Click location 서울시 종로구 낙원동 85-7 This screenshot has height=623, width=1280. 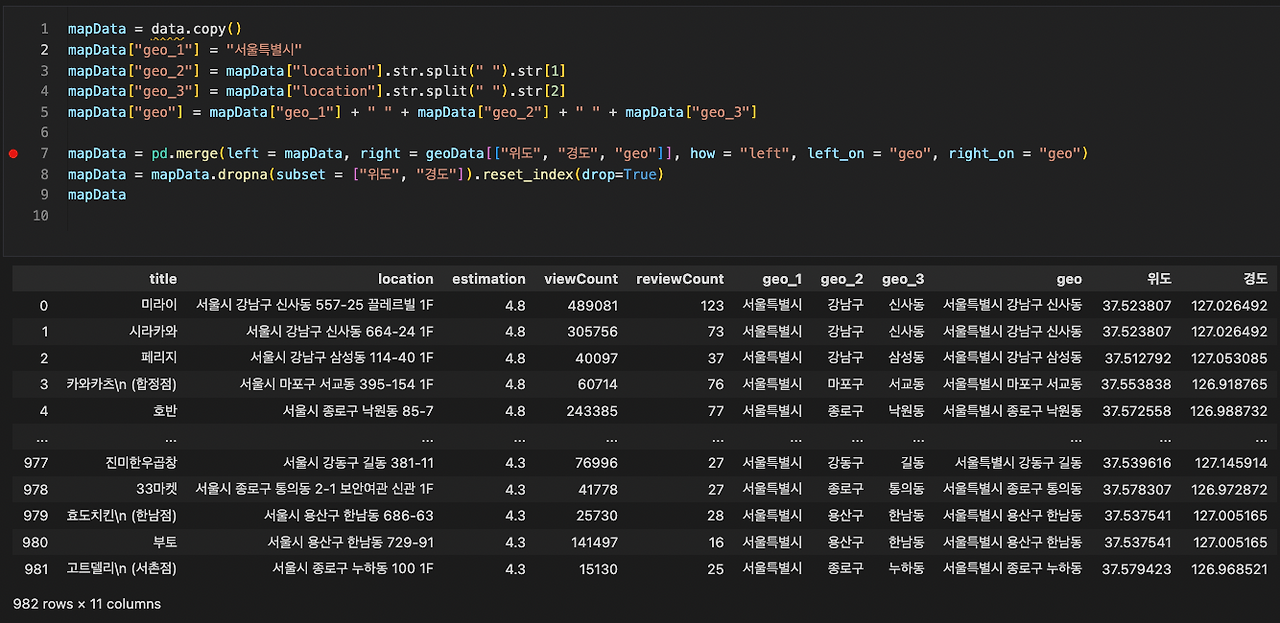(358, 409)
